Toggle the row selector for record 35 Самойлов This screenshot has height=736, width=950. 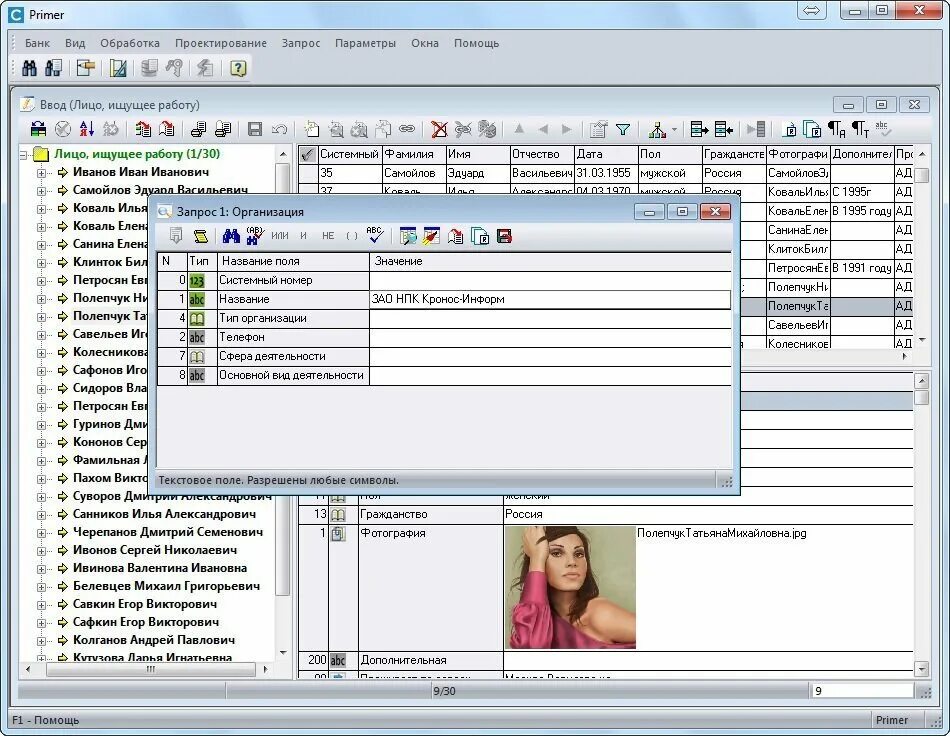(308, 173)
